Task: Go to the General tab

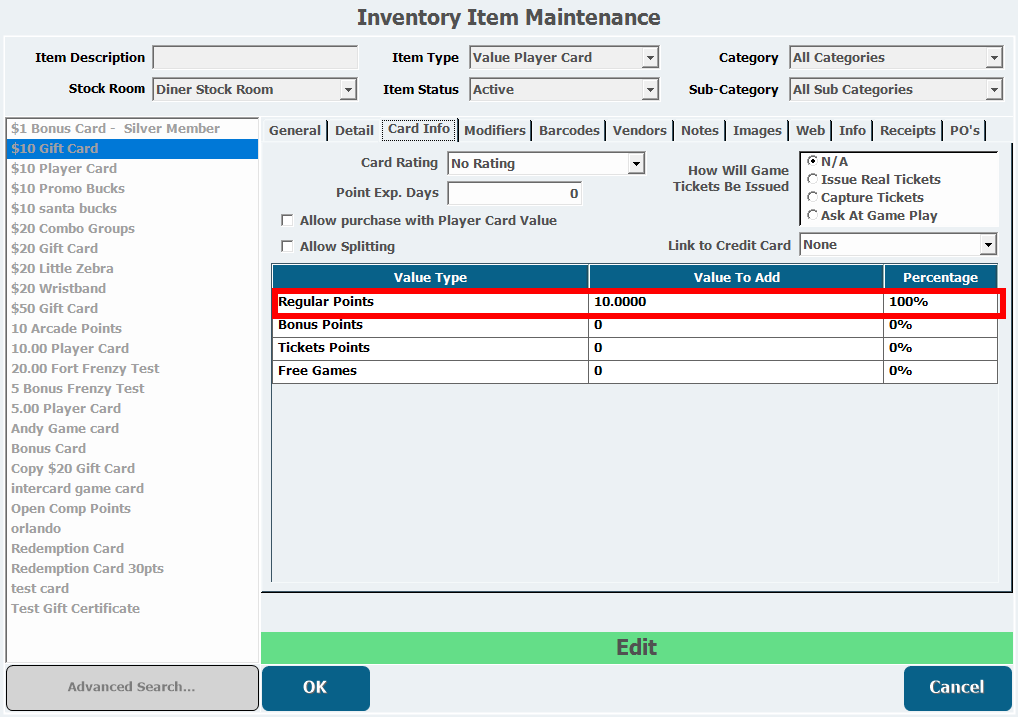Action: (295, 131)
